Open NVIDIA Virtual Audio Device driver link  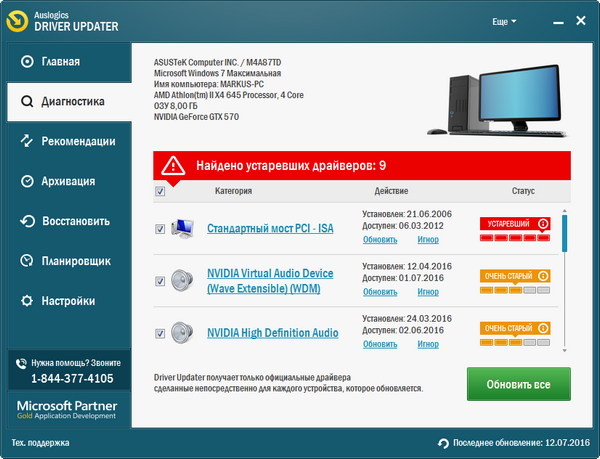270,281
